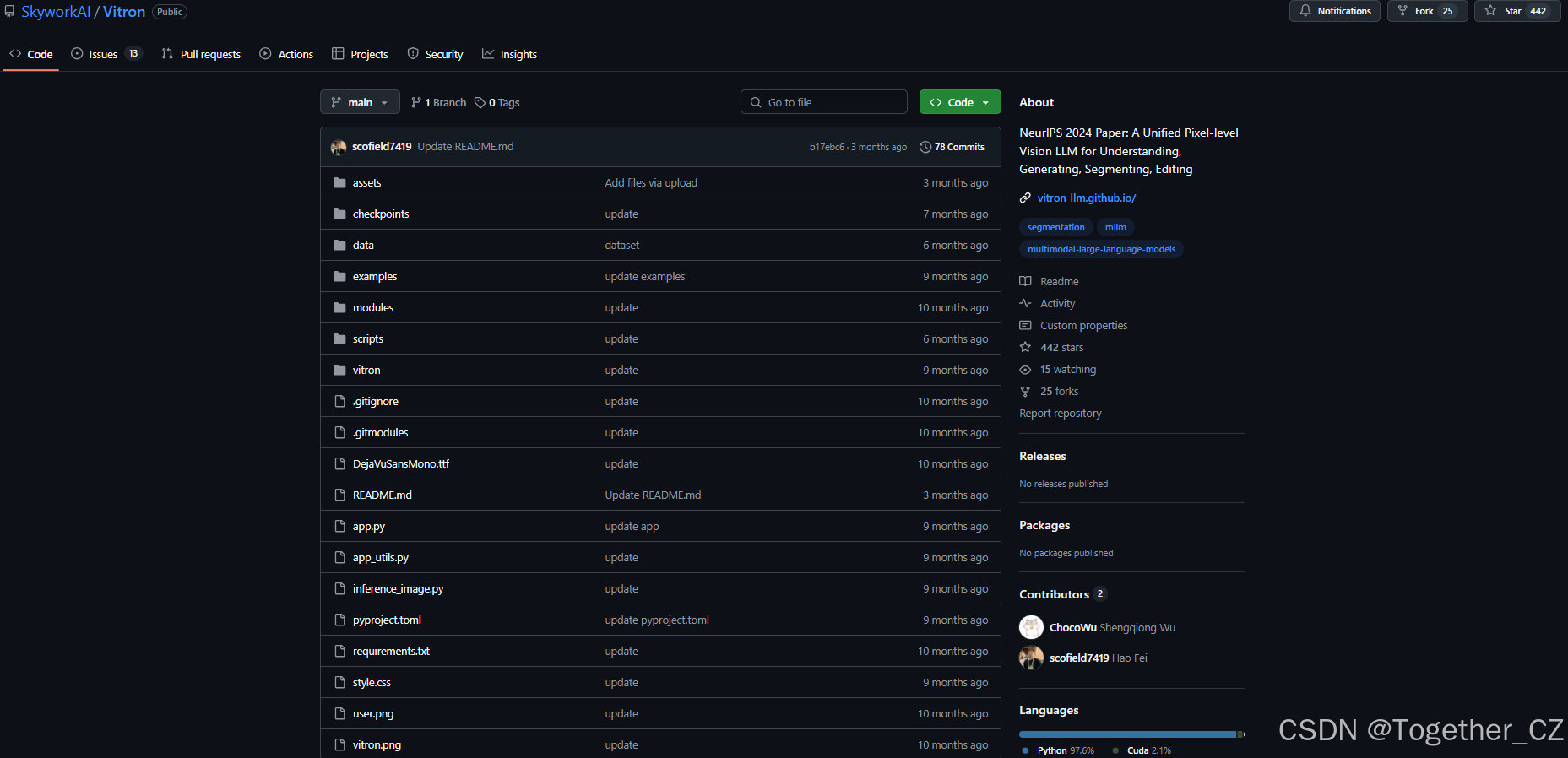Click commit hash b17ebc6

(827, 147)
